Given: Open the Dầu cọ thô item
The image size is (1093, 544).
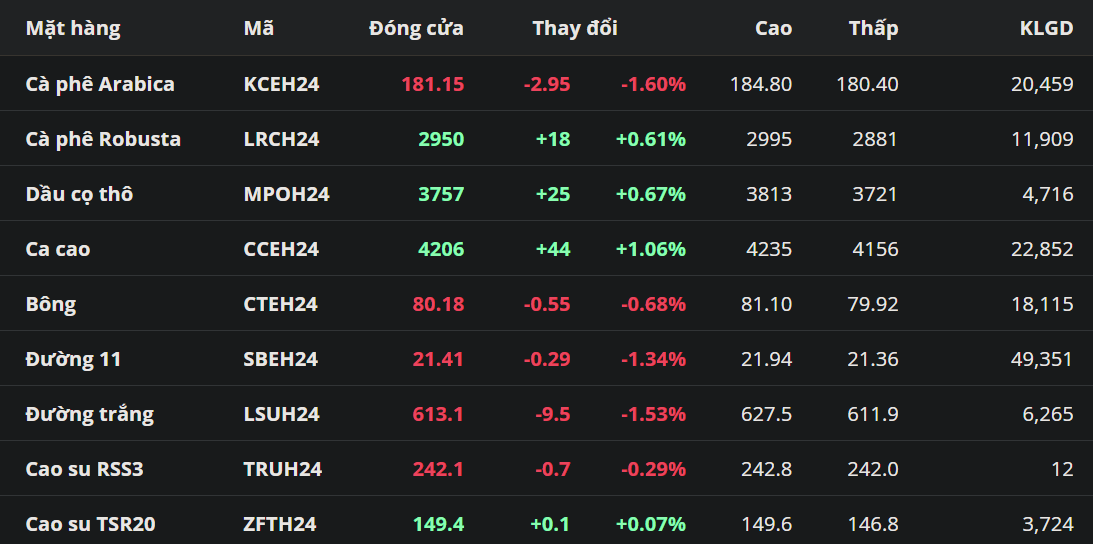Looking at the screenshot, I should tap(79, 194).
